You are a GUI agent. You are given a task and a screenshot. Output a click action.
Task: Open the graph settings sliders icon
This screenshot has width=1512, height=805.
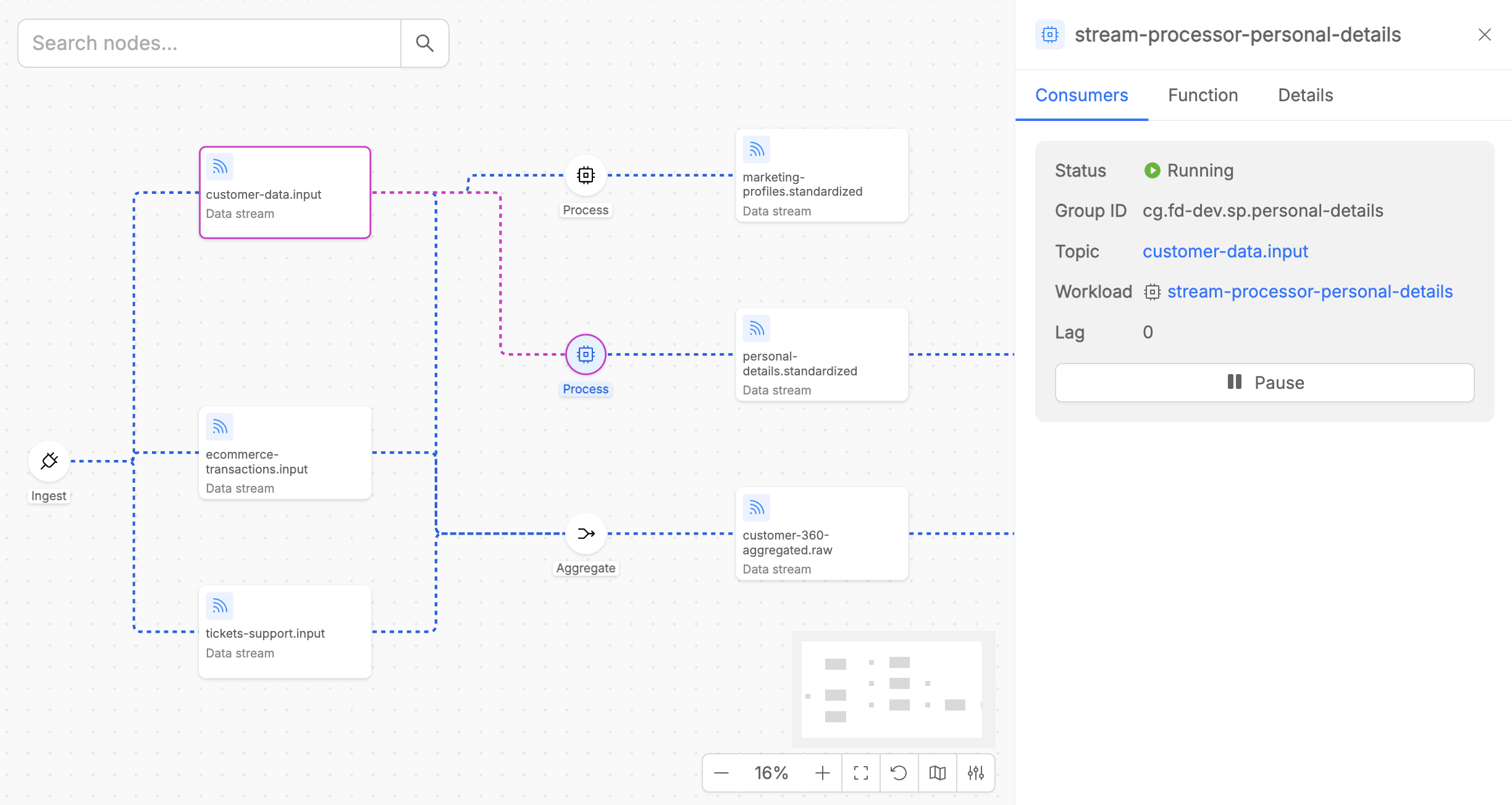(x=976, y=773)
